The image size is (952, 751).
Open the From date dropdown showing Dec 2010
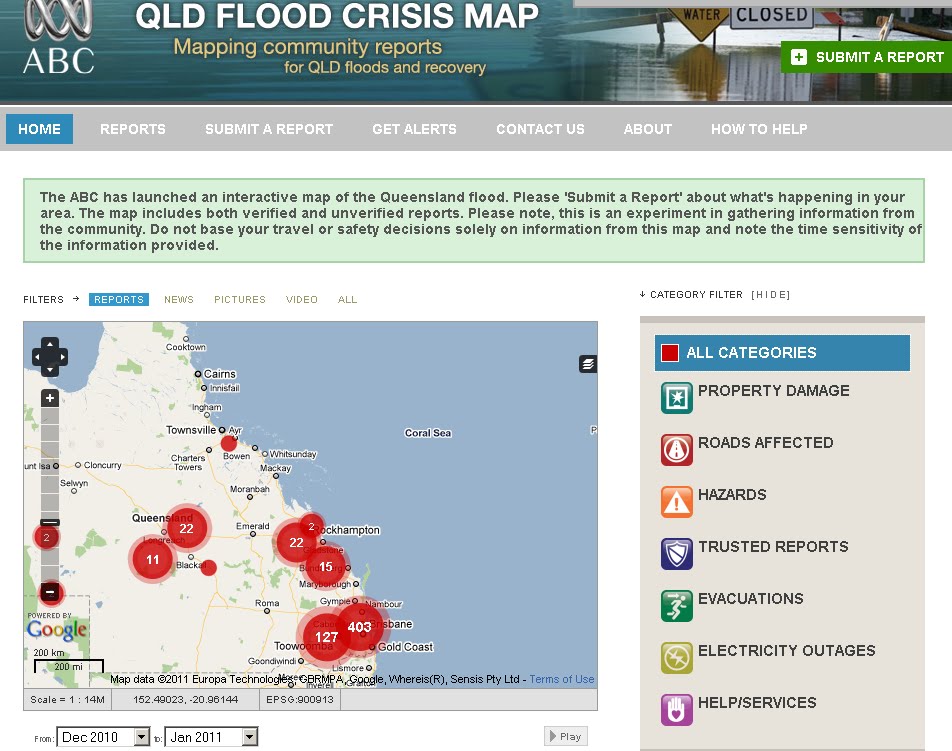click(105, 736)
